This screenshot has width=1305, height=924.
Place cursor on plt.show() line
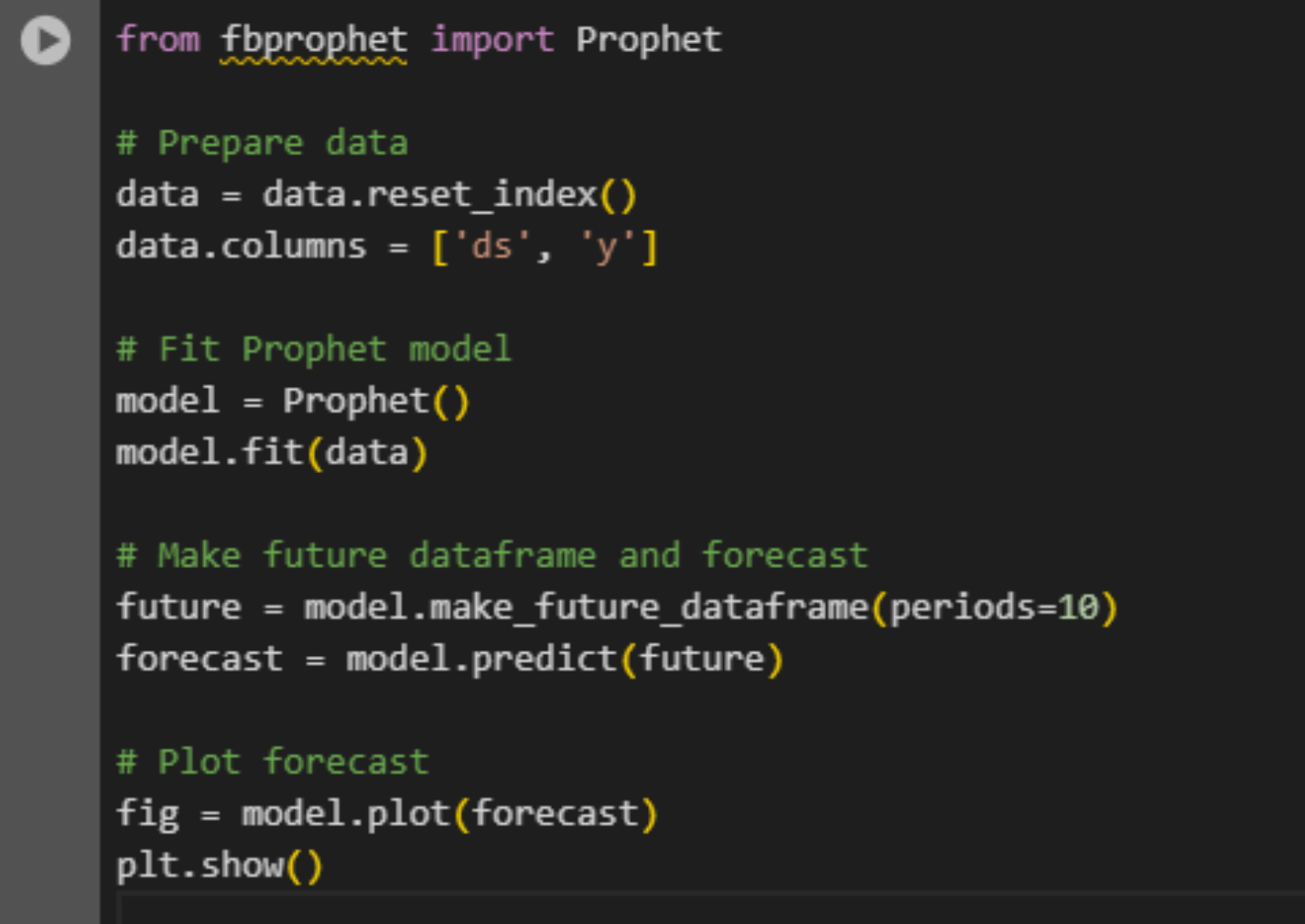pyautogui.click(x=219, y=865)
